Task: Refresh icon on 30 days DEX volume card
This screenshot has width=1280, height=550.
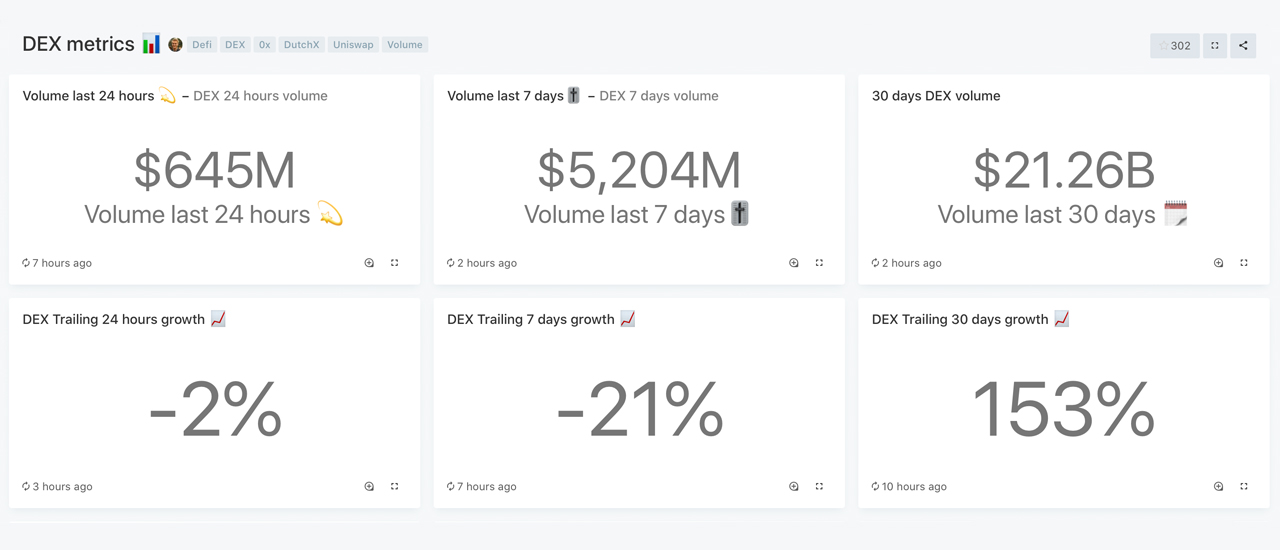Action: [876, 263]
